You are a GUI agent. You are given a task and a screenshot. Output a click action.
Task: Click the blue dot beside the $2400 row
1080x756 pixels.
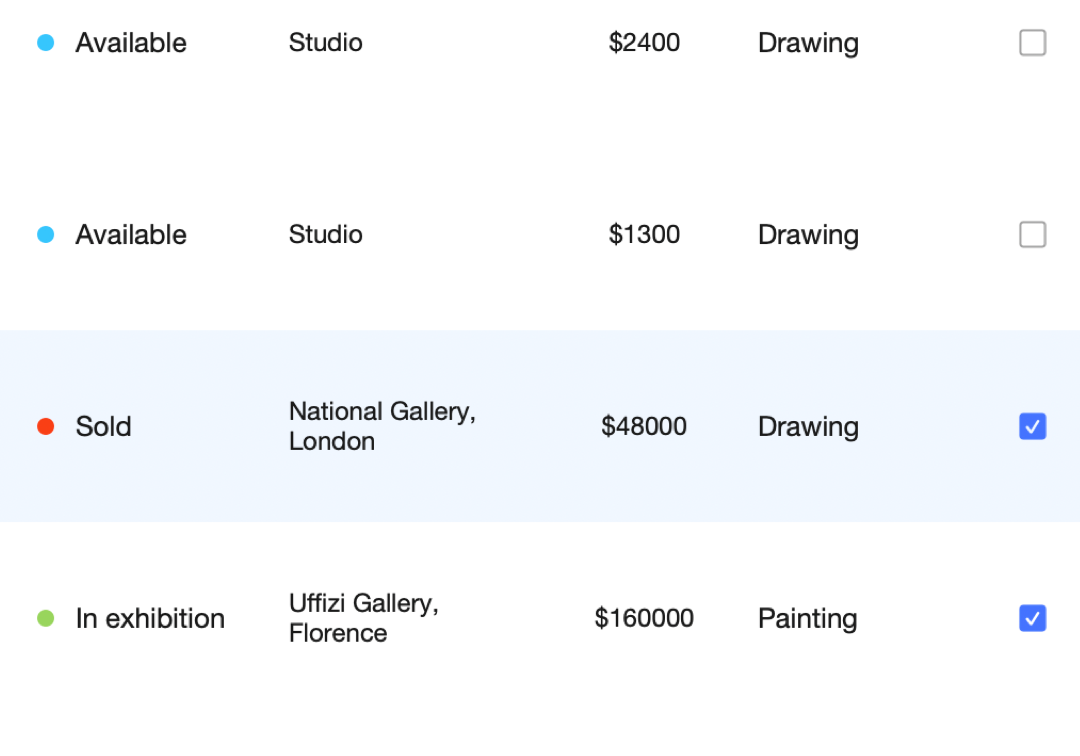pos(45,43)
